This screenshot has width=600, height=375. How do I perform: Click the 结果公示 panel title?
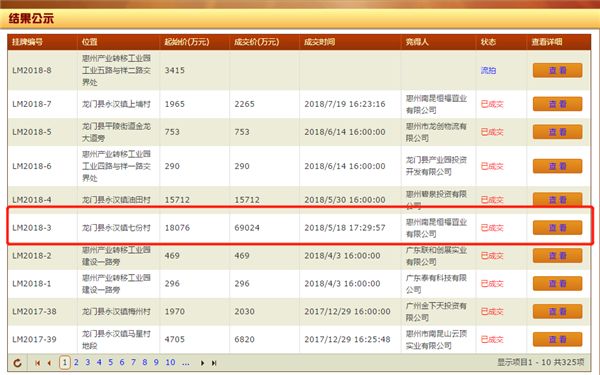pyautogui.click(x=31, y=18)
